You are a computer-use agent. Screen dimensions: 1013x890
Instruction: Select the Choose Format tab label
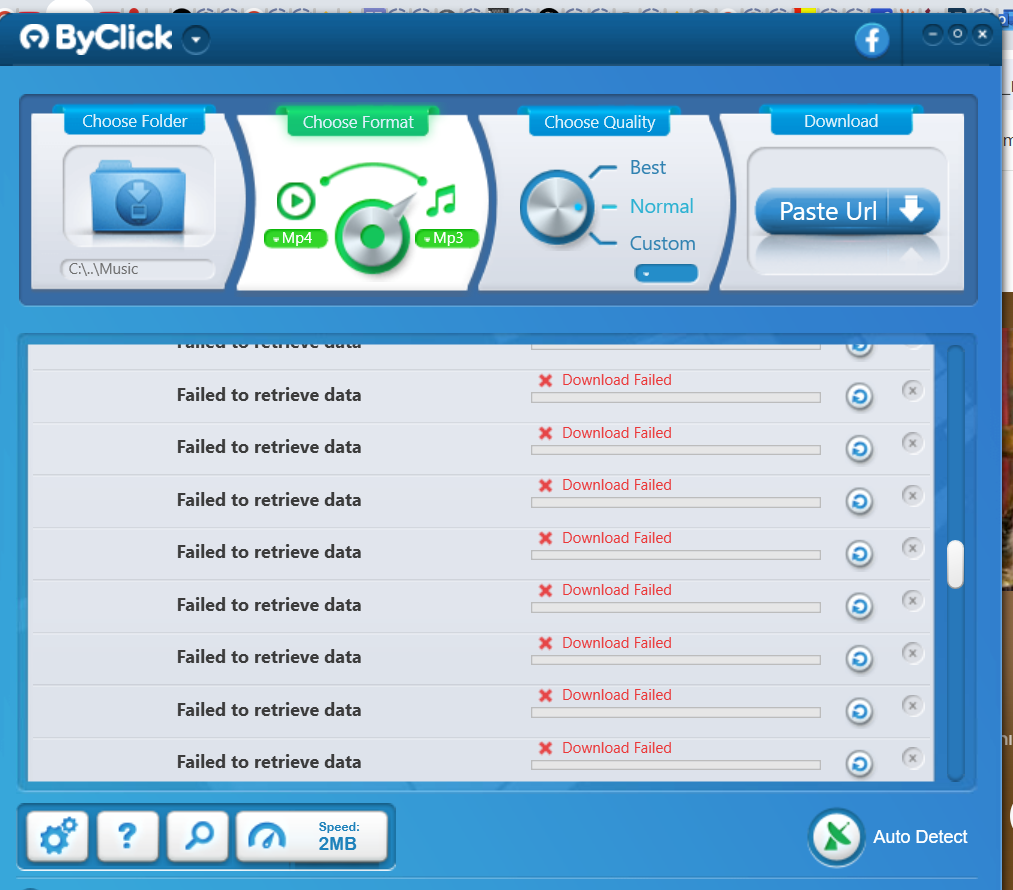click(x=358, y=122)
